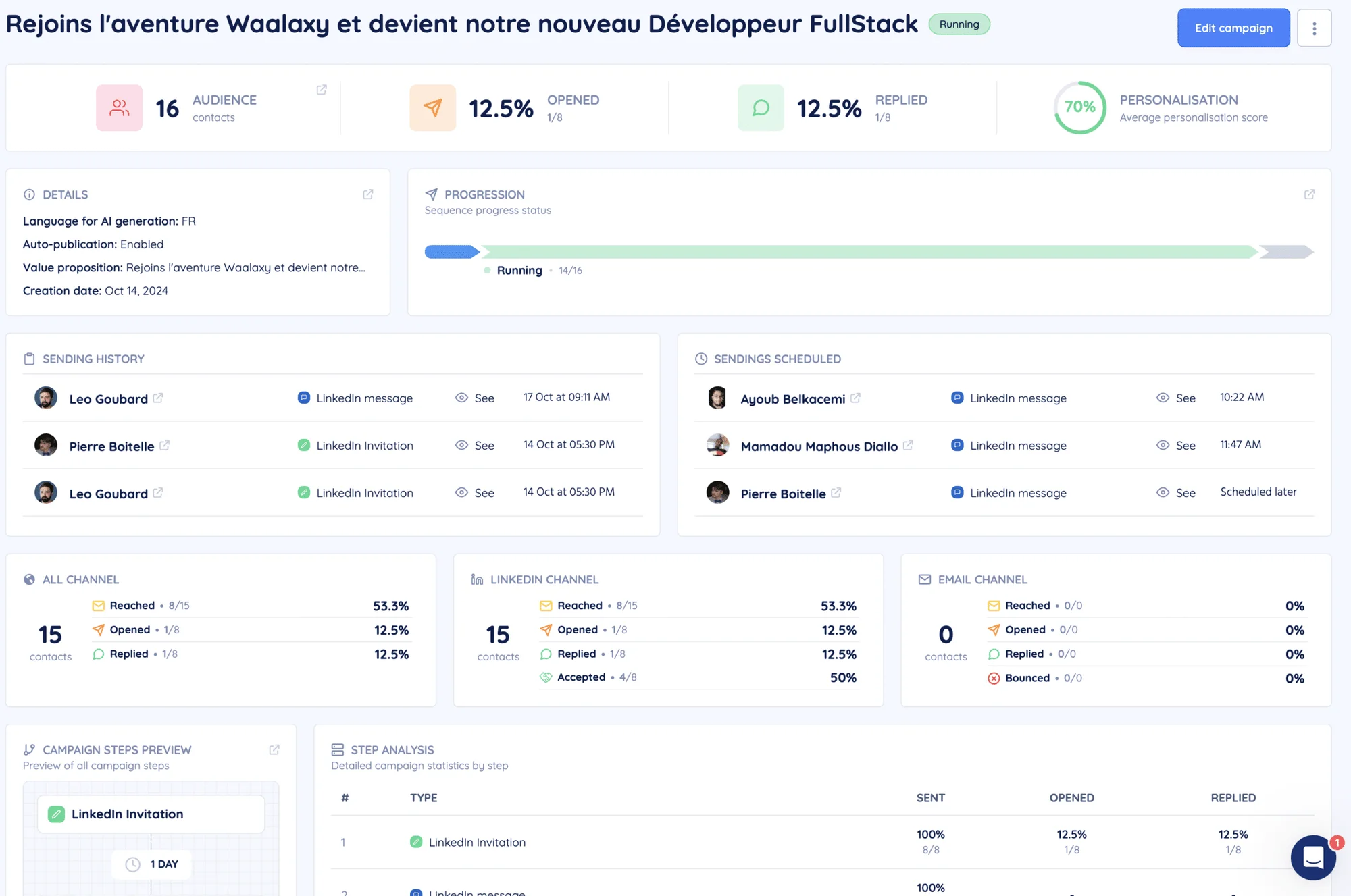Click the Sendings Scheduled clock icon
This screenshot has width=1351, height=896.
pyautogui.click(x=701, y=359)
